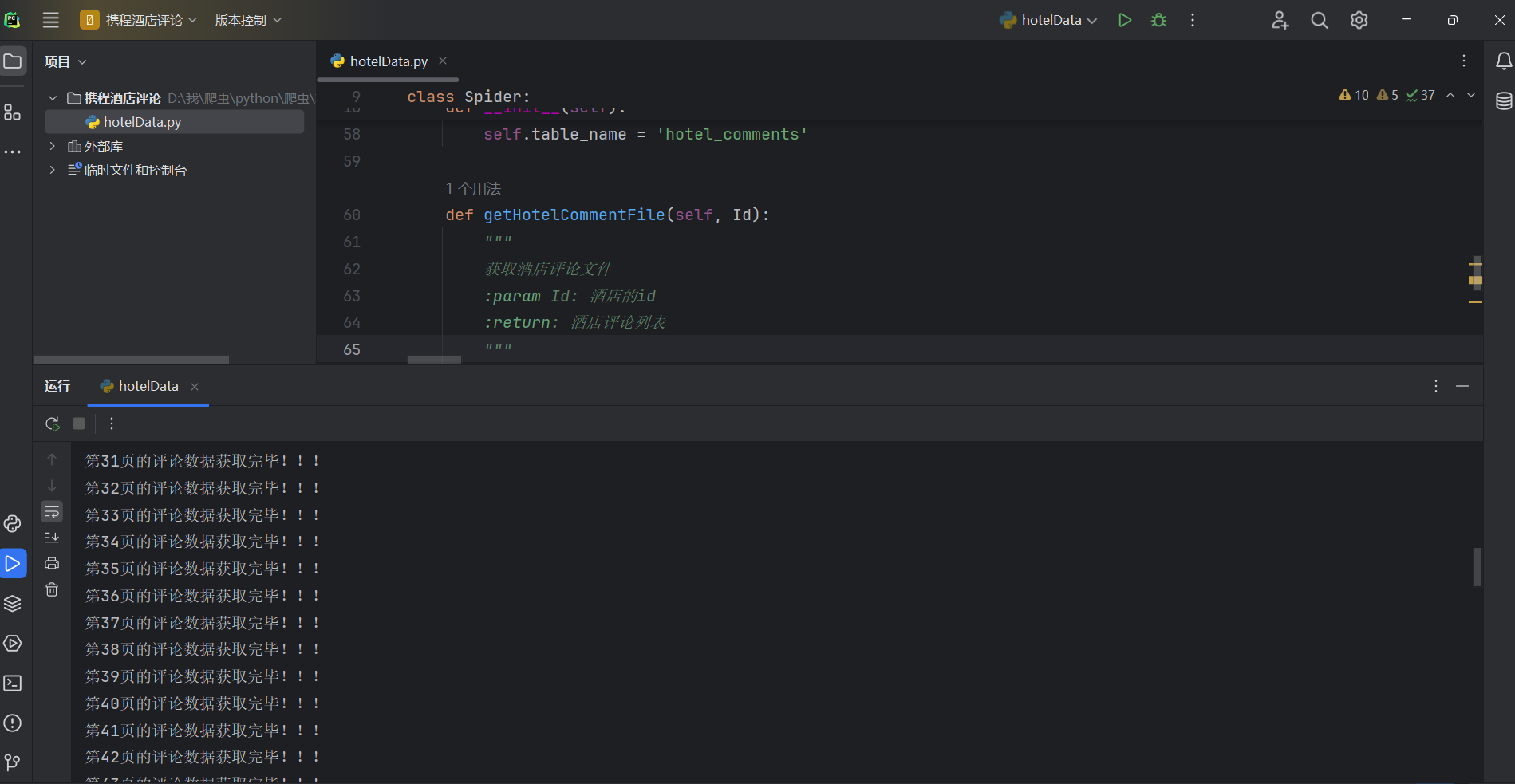Image resolution: width=1515 pixels, height=784 pixels.
Task: Open the Python Packages layers icon
Action: pos(13,603)
